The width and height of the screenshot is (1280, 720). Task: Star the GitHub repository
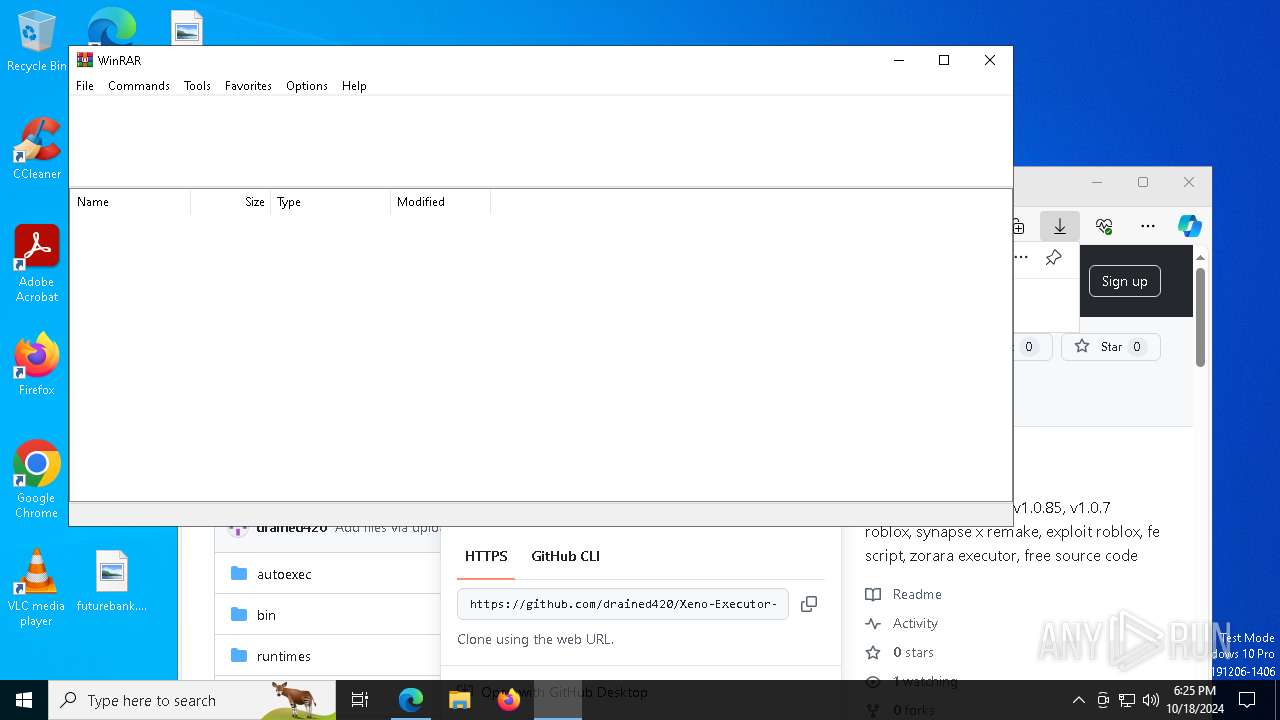pos(1110,347)
